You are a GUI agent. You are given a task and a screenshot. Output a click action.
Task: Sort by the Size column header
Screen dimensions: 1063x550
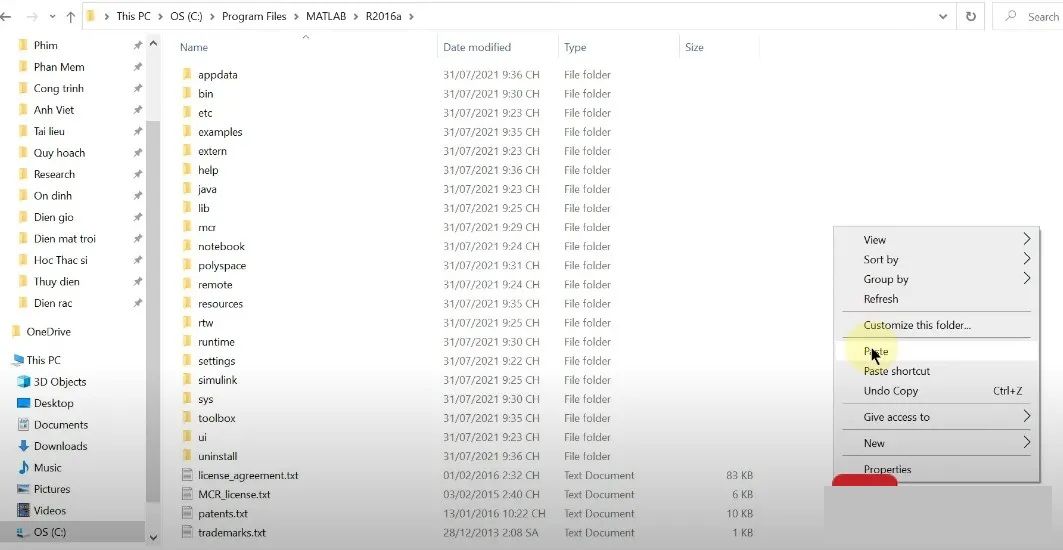click(694, 47)
